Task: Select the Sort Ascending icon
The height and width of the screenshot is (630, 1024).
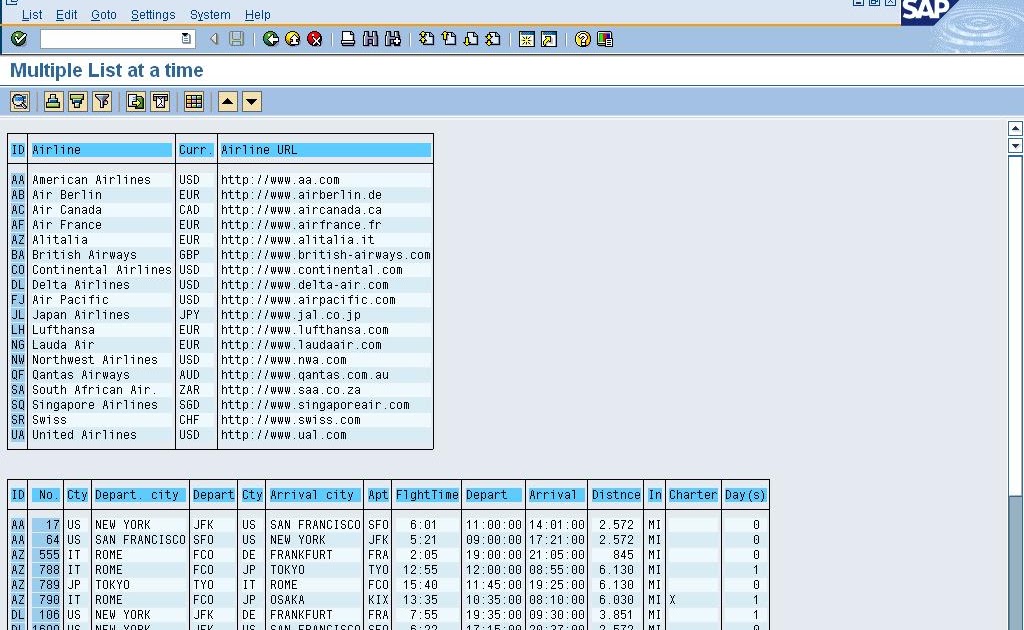Action: pos(53,101)
